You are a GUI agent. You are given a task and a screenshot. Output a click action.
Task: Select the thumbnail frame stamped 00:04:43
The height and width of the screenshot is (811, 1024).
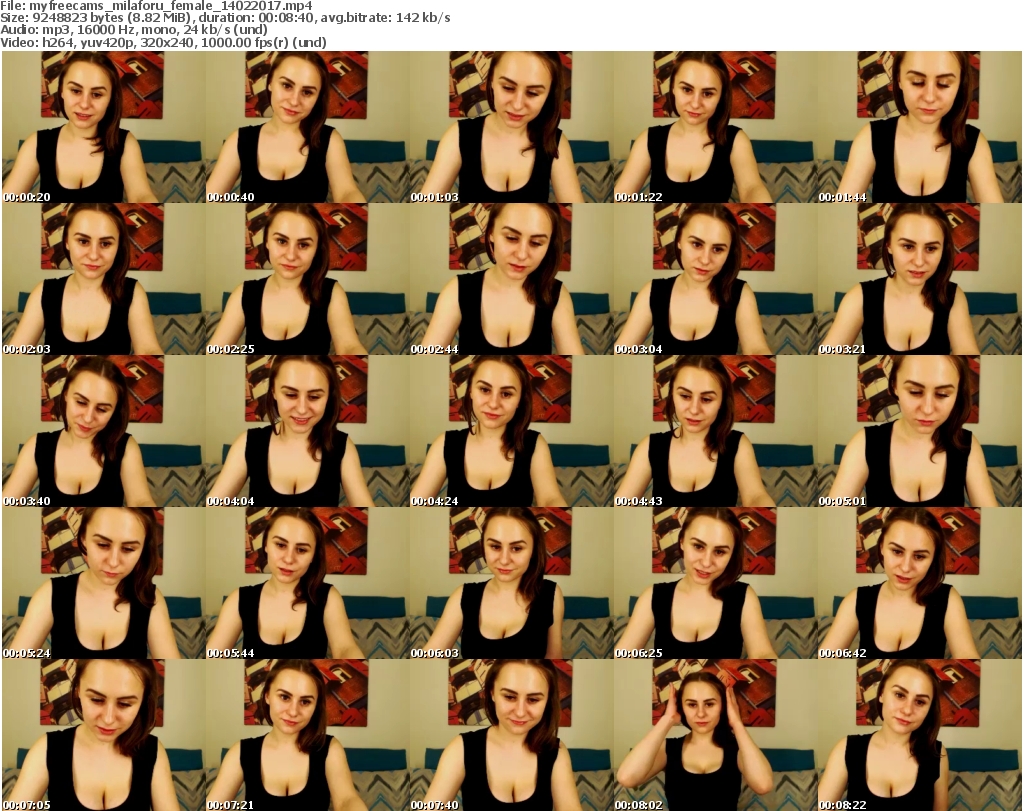(715, 432)
